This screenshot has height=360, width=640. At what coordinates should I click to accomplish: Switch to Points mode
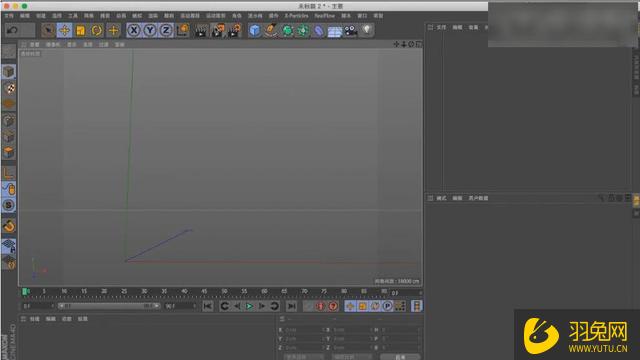pyautogui.click(x=9, y=121)
